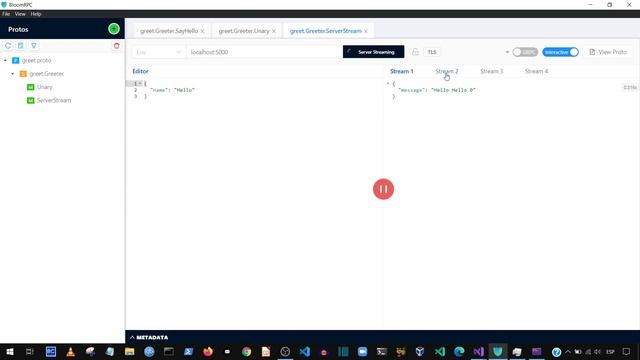Open Zoom from the taskbar
This screenshot has height=360, width=640.
pyautogui.click(x=362, y=351)
